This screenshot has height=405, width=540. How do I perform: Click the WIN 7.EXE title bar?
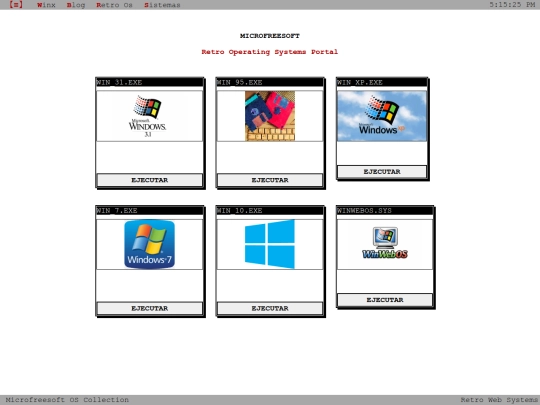coord(149,210)
